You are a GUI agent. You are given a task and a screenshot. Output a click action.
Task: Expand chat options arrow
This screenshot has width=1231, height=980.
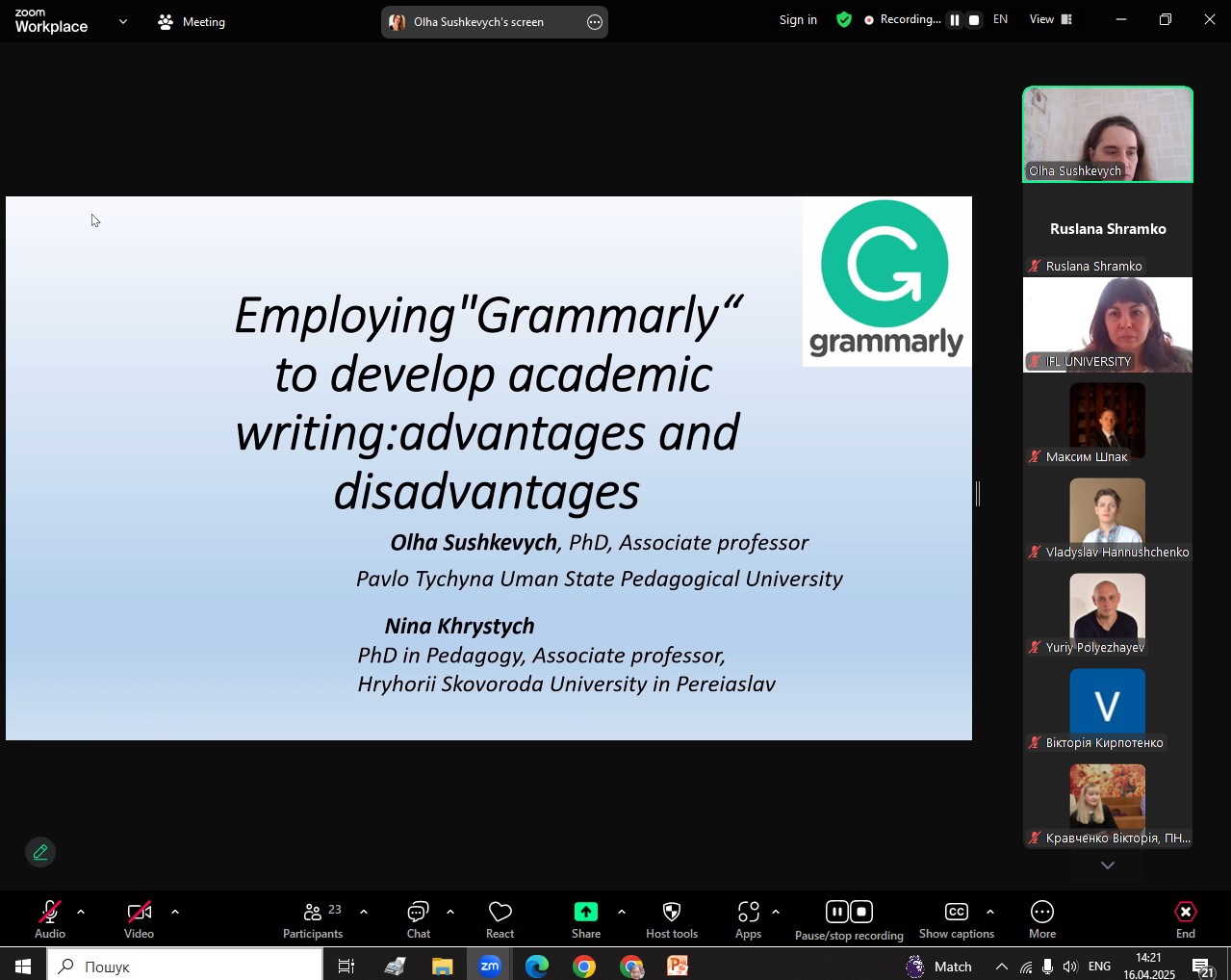tap(450, 912)
